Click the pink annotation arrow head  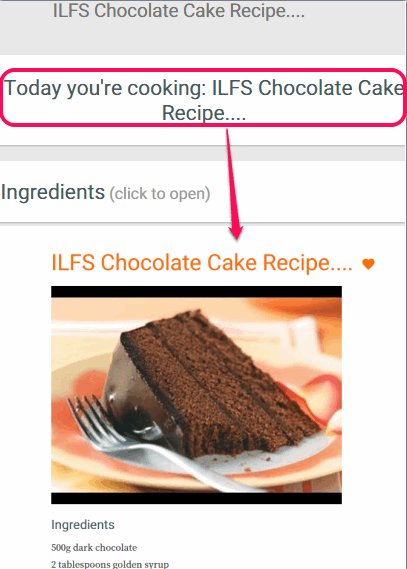236,232
